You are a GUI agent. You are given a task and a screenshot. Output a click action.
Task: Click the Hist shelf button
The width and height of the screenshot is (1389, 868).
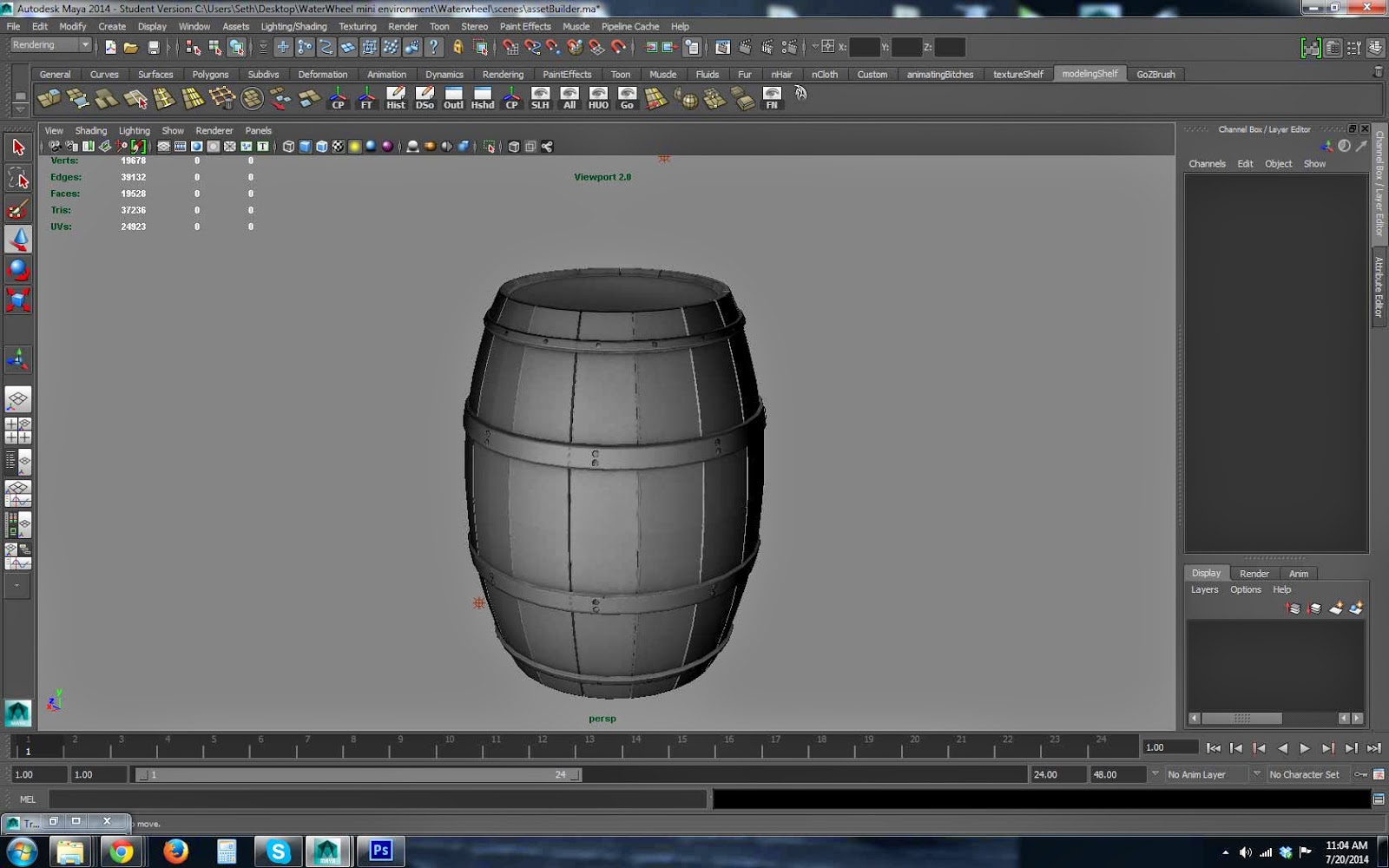(396, 97)
